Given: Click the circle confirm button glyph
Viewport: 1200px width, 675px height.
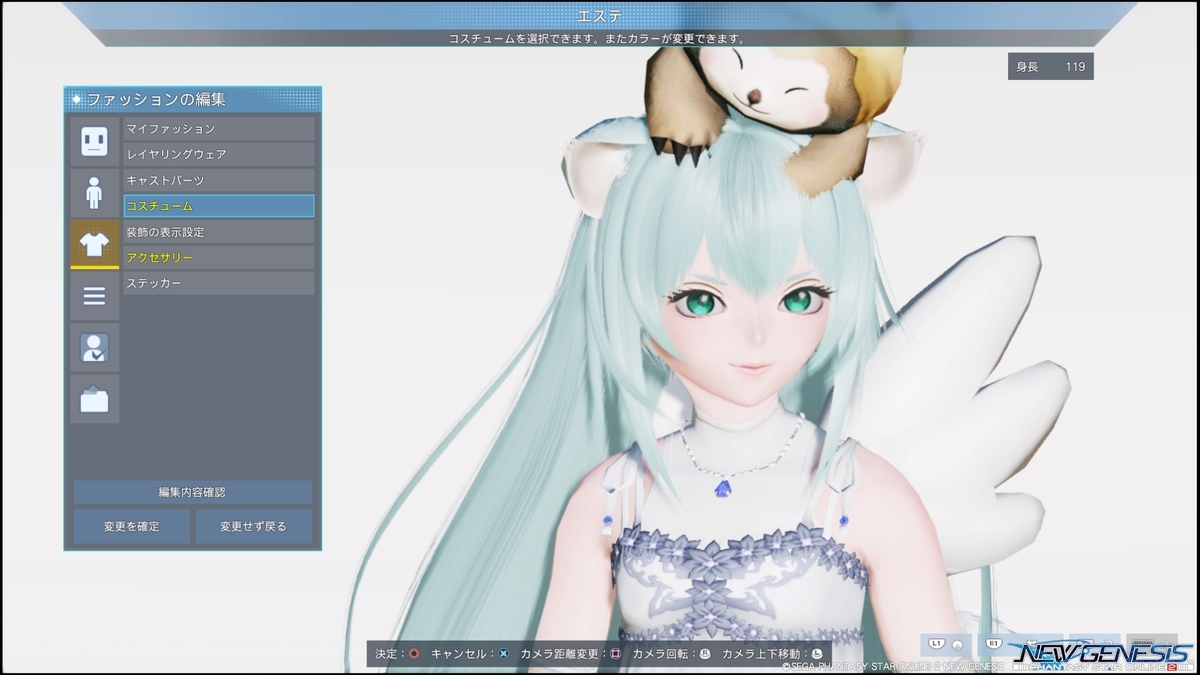Looking at the screenshot, I should pyautogui.click(x=413, y=654).
